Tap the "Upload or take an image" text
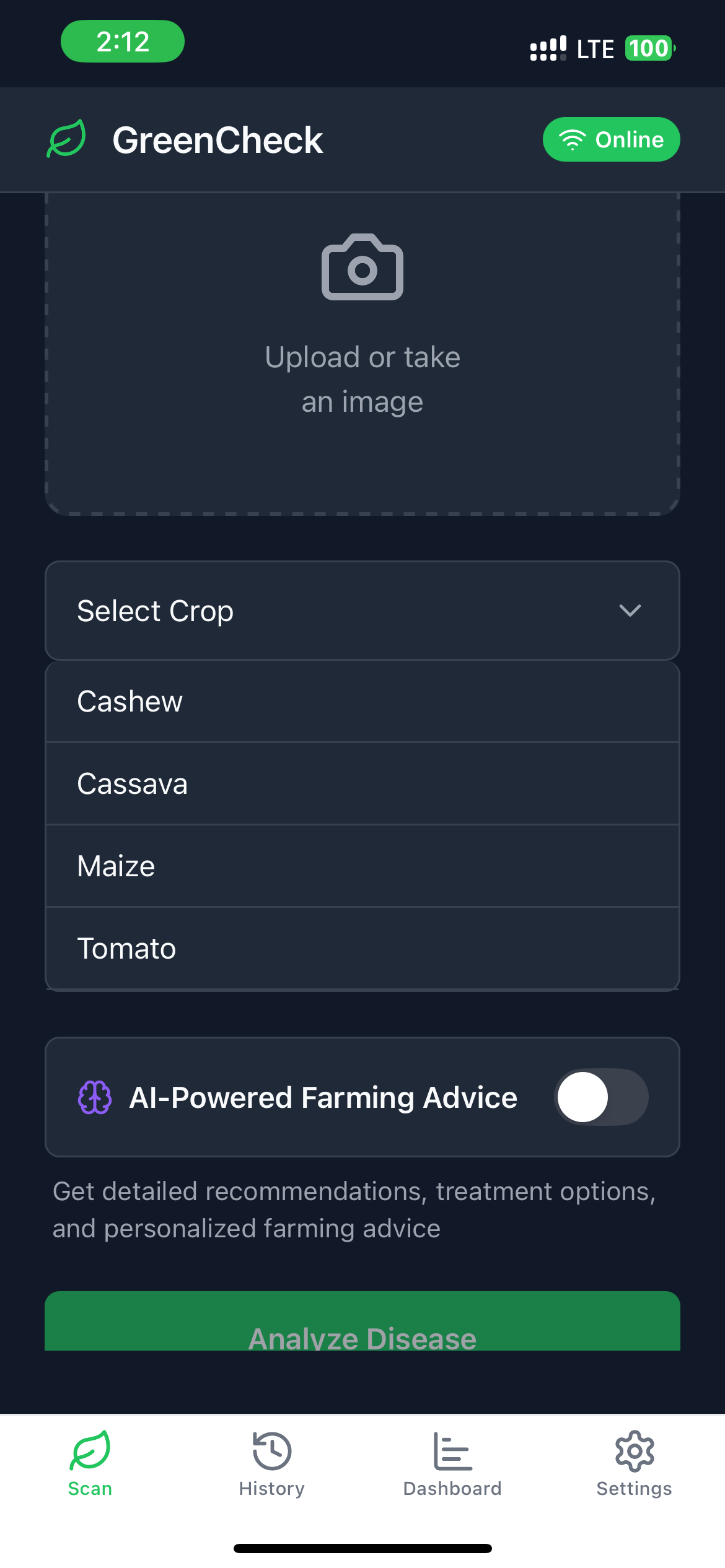The height and width of the screenshot is (1568, 725). click(362, 379)
